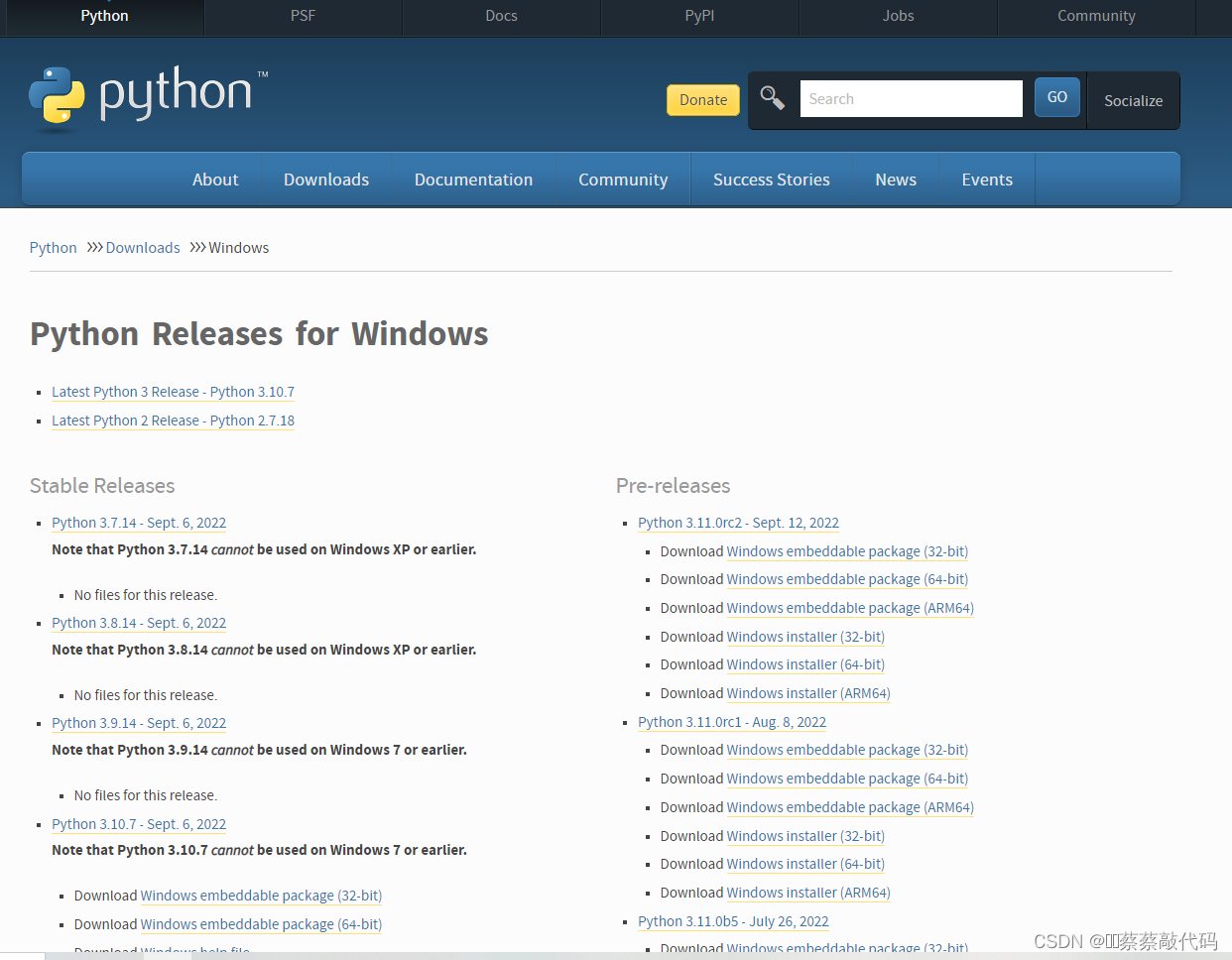Download 3.11.0rc2 Windows installer (64-bit)
This screenshot has height=960, width=1232.
(805, 664)
